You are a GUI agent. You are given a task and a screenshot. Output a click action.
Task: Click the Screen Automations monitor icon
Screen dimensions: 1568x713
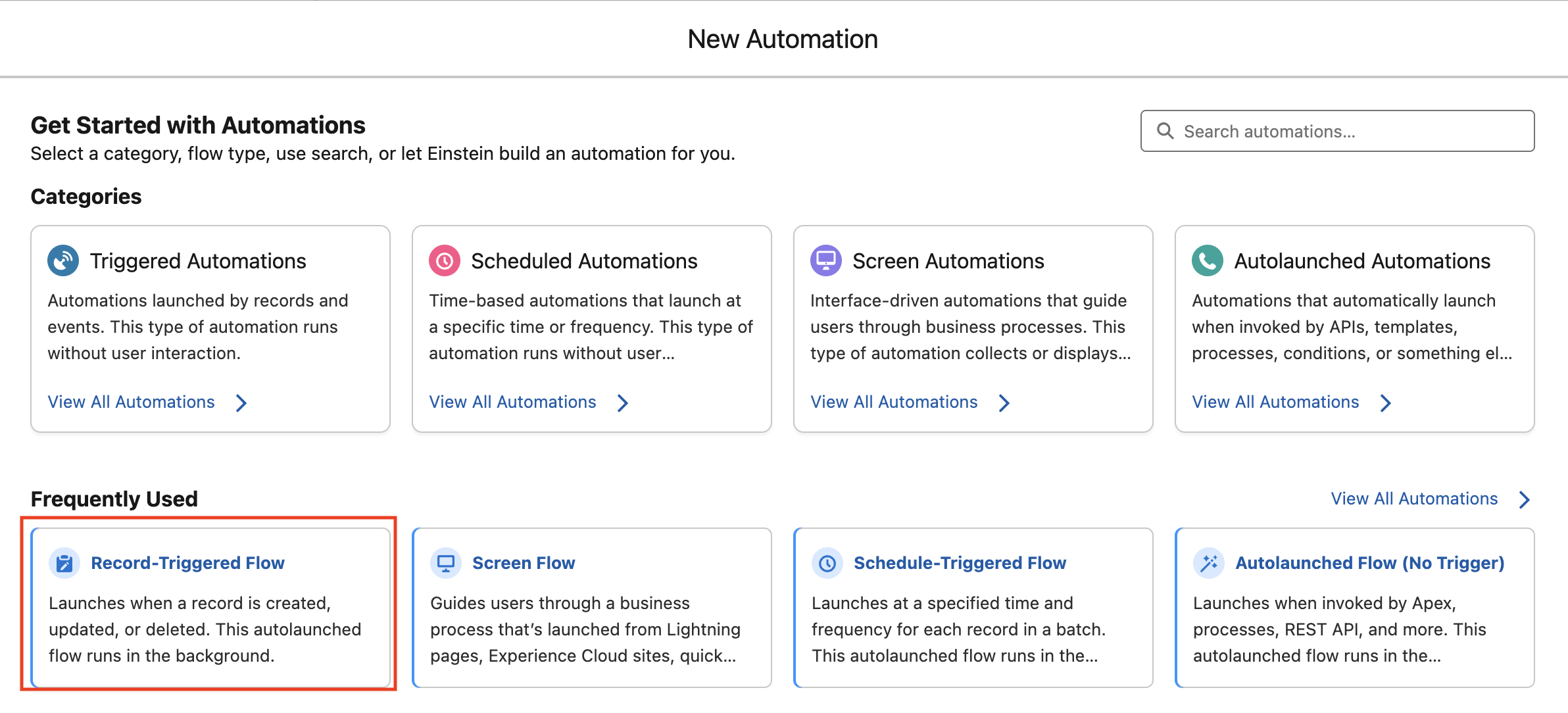[x=826, y=261]
